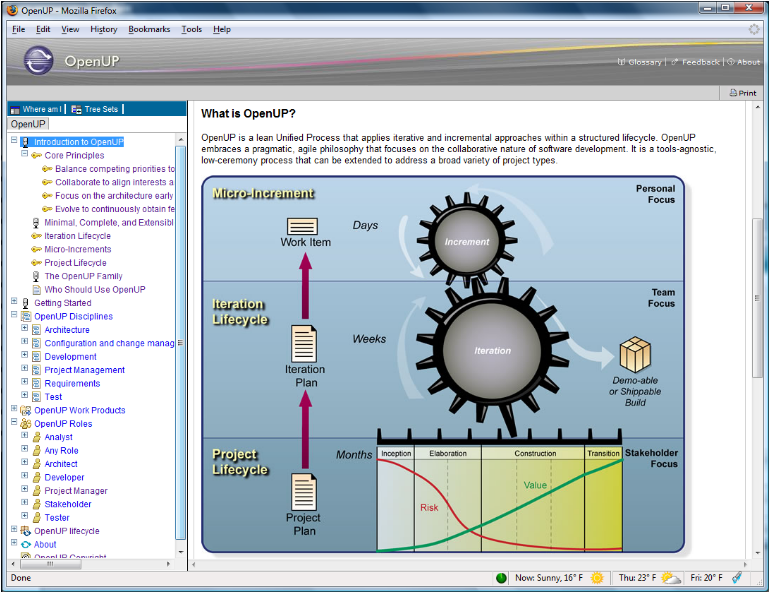Click the key icon beside Iteration Lifecycle
The height and width of the screenshot is (593, 770).
point(36,236)
